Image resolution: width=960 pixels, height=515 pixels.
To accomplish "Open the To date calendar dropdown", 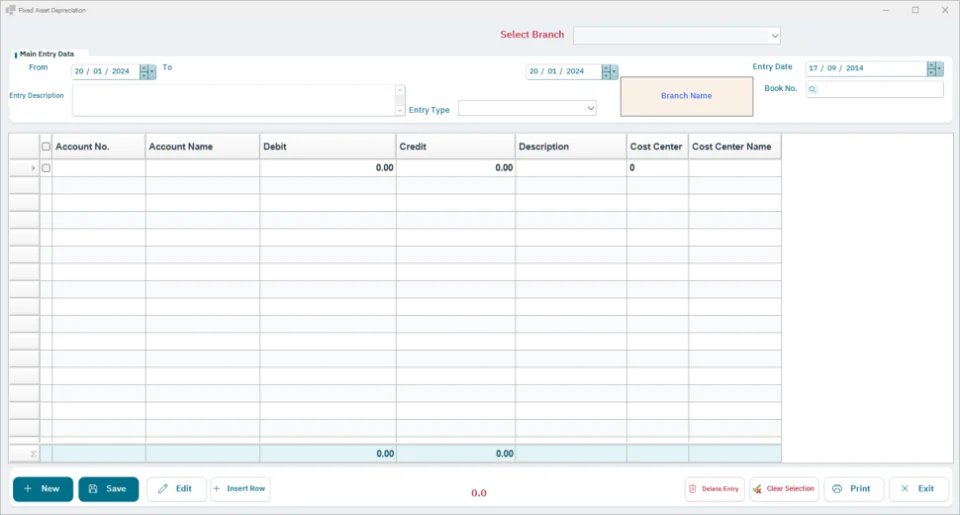I will pyautogui.click(x=613, y=72).
